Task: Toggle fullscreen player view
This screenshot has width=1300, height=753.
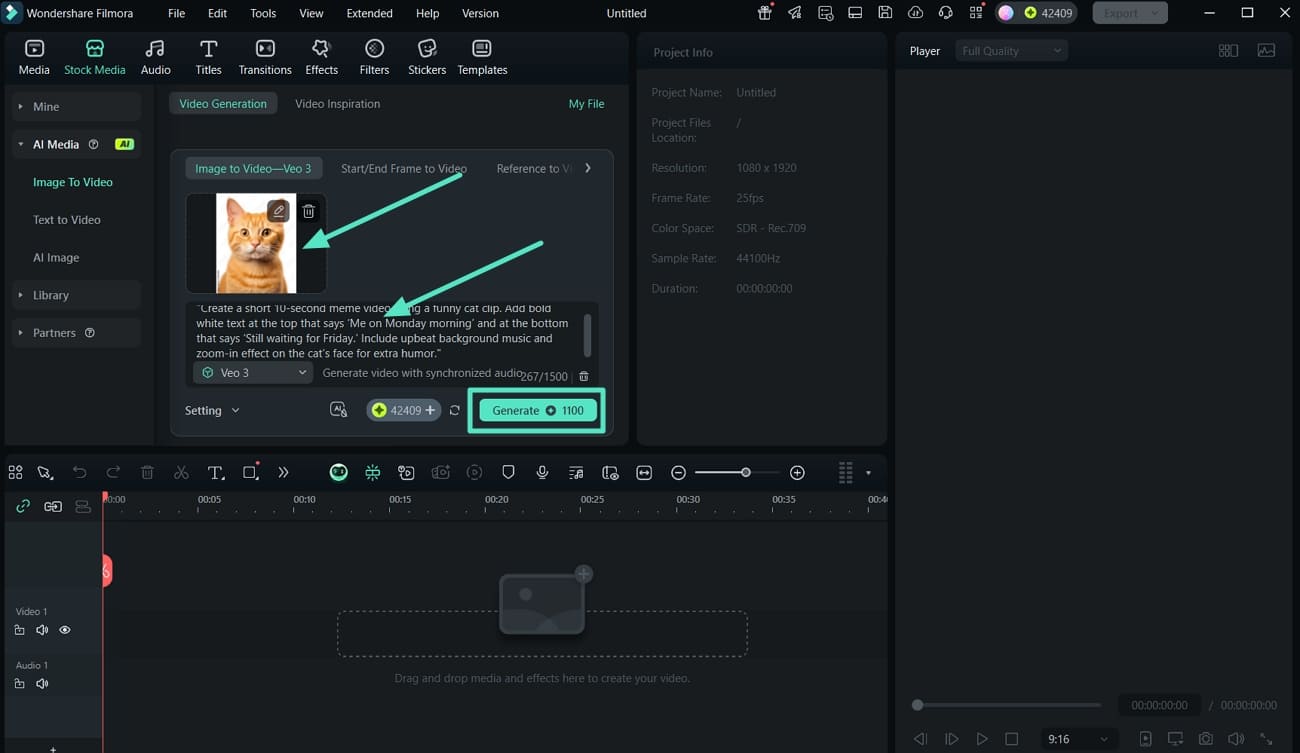Action: (1266, 739)
